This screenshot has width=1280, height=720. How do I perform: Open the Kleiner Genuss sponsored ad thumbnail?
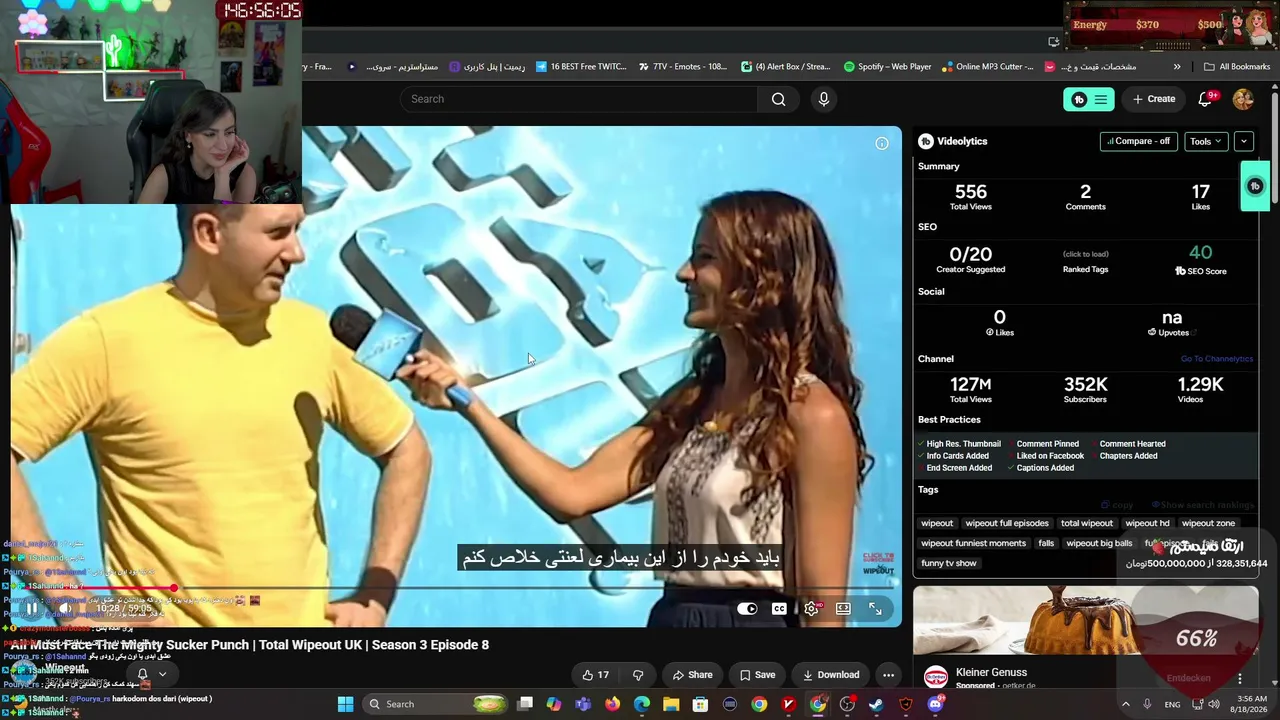pos(1085,620)
